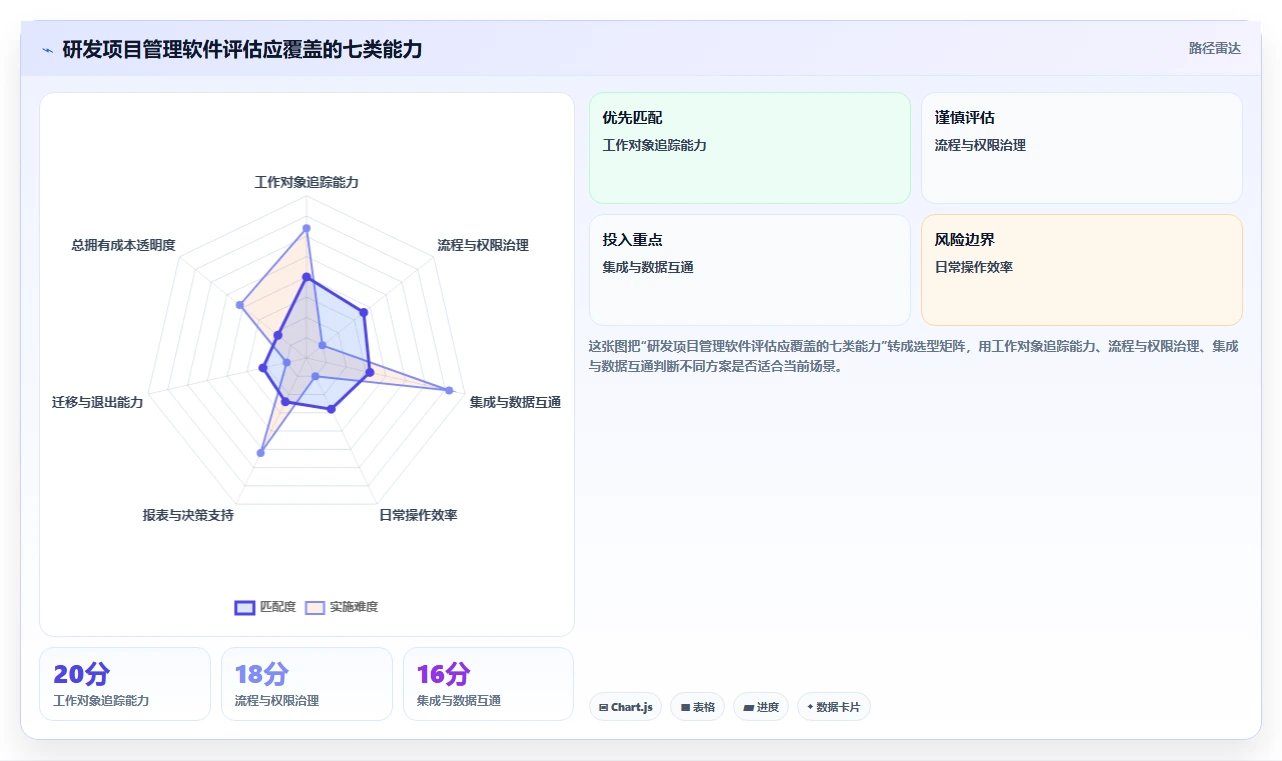Click 实施难度 data point on 总拥有成本透明度 axis
Image resolution: width=1282 pixels, height=761 pixels.
(x=239, y=304)
